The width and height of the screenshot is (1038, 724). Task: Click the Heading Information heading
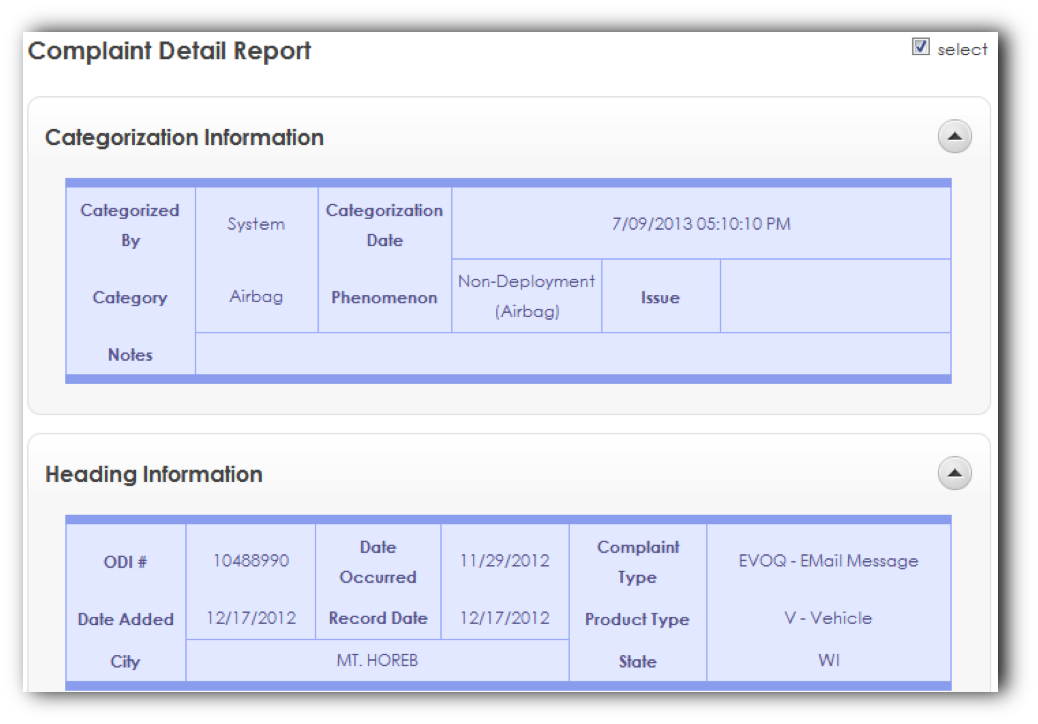[x=154, y=475]
